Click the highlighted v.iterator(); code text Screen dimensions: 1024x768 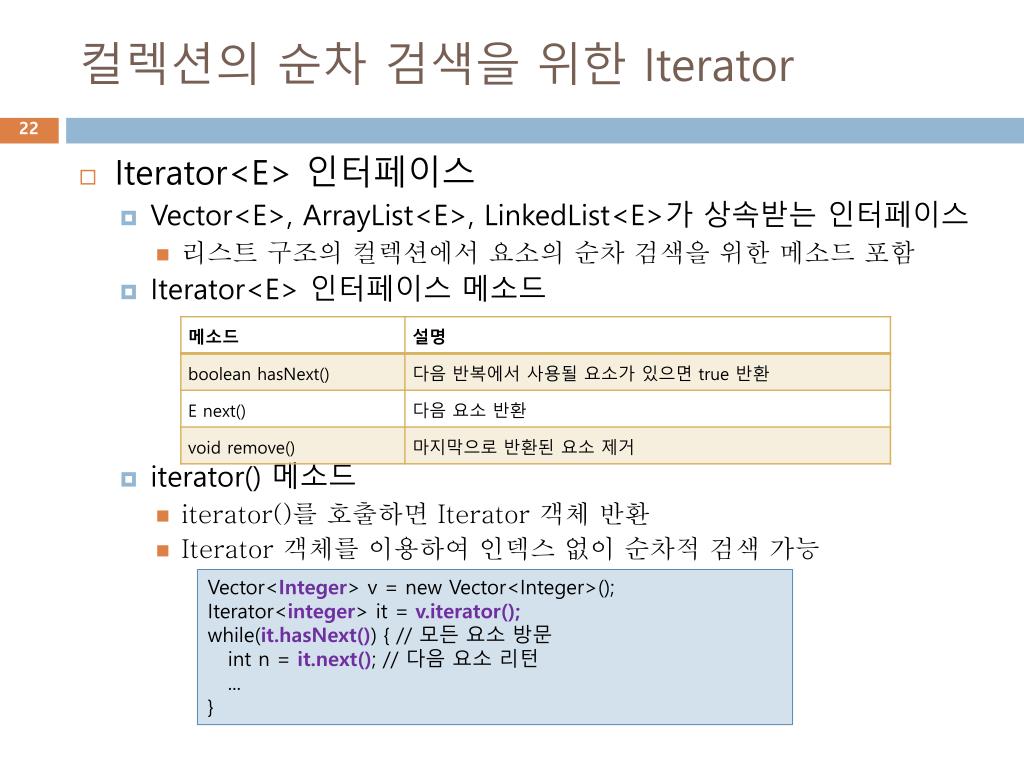click(468, 611)
